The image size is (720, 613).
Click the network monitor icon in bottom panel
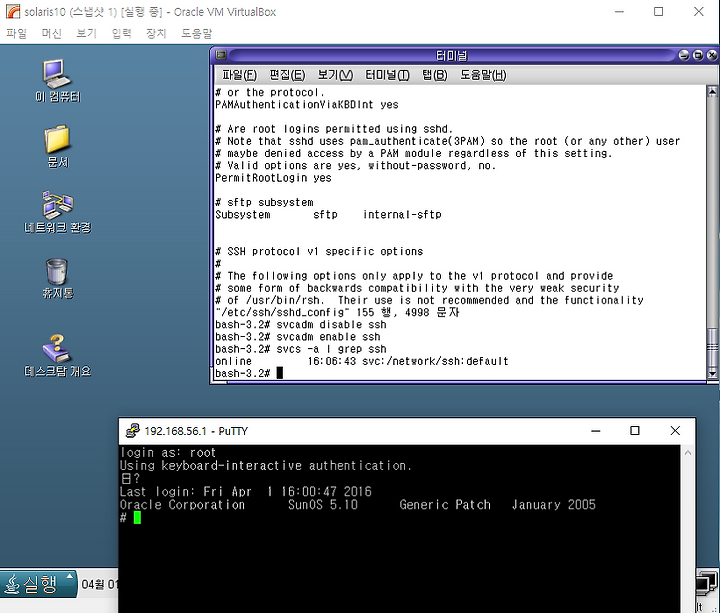706,582
